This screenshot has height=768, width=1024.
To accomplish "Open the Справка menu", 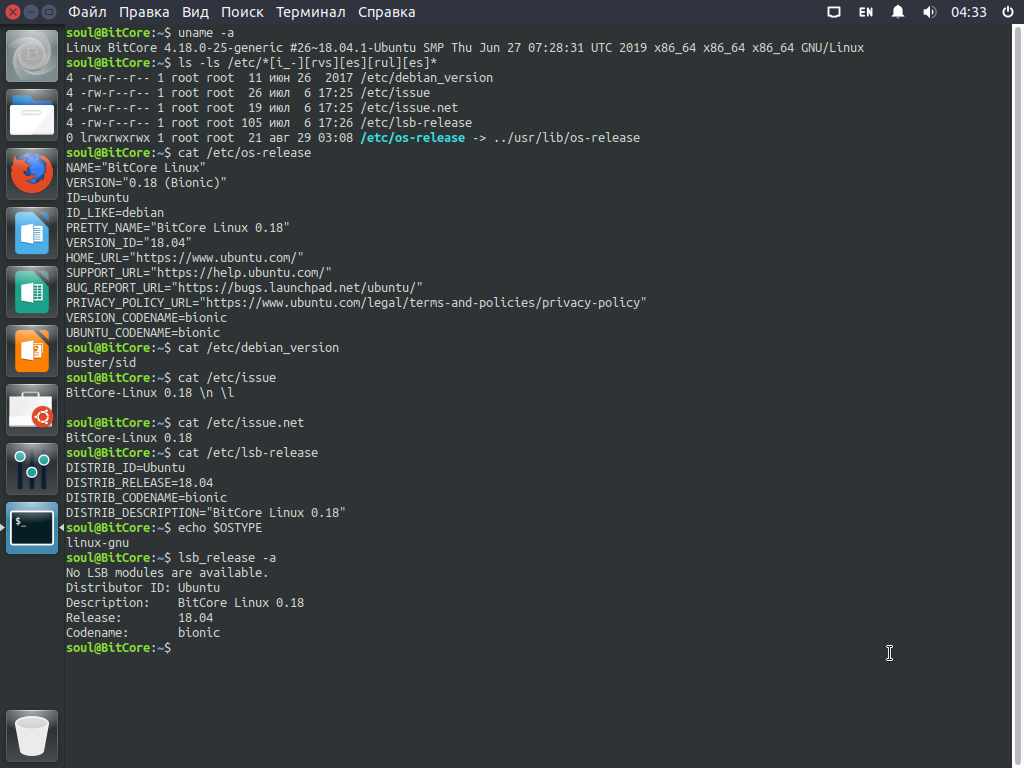I will tap(386, 12).
